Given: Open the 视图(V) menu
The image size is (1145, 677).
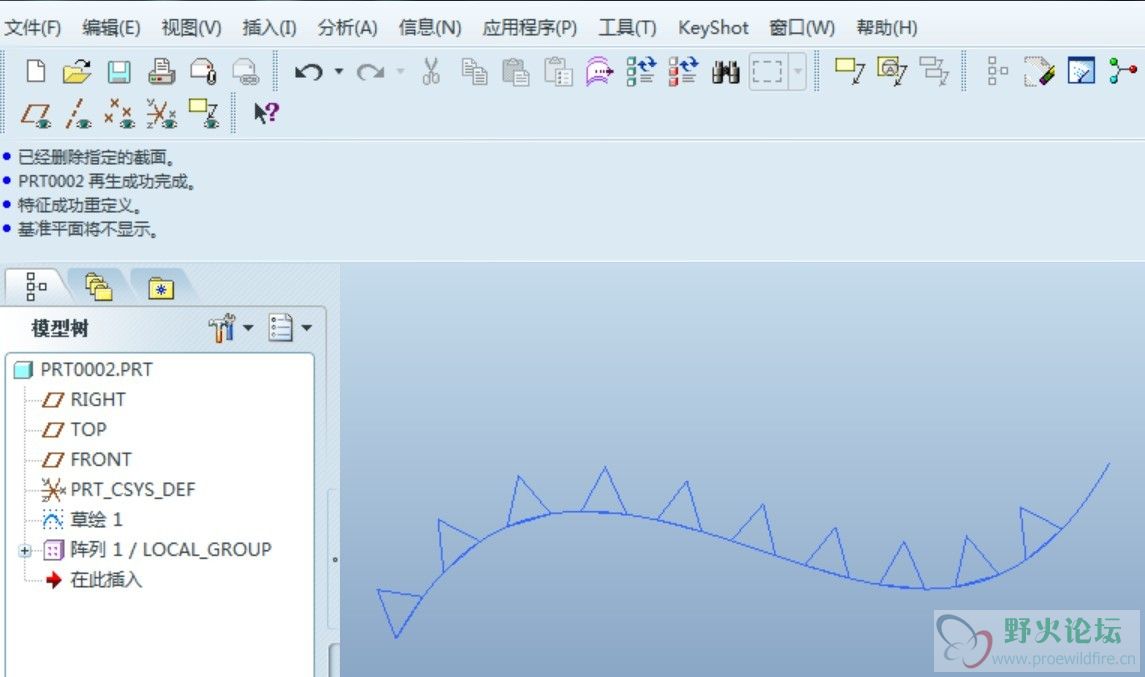Looking at the screenshot, I should pos(191,28).
